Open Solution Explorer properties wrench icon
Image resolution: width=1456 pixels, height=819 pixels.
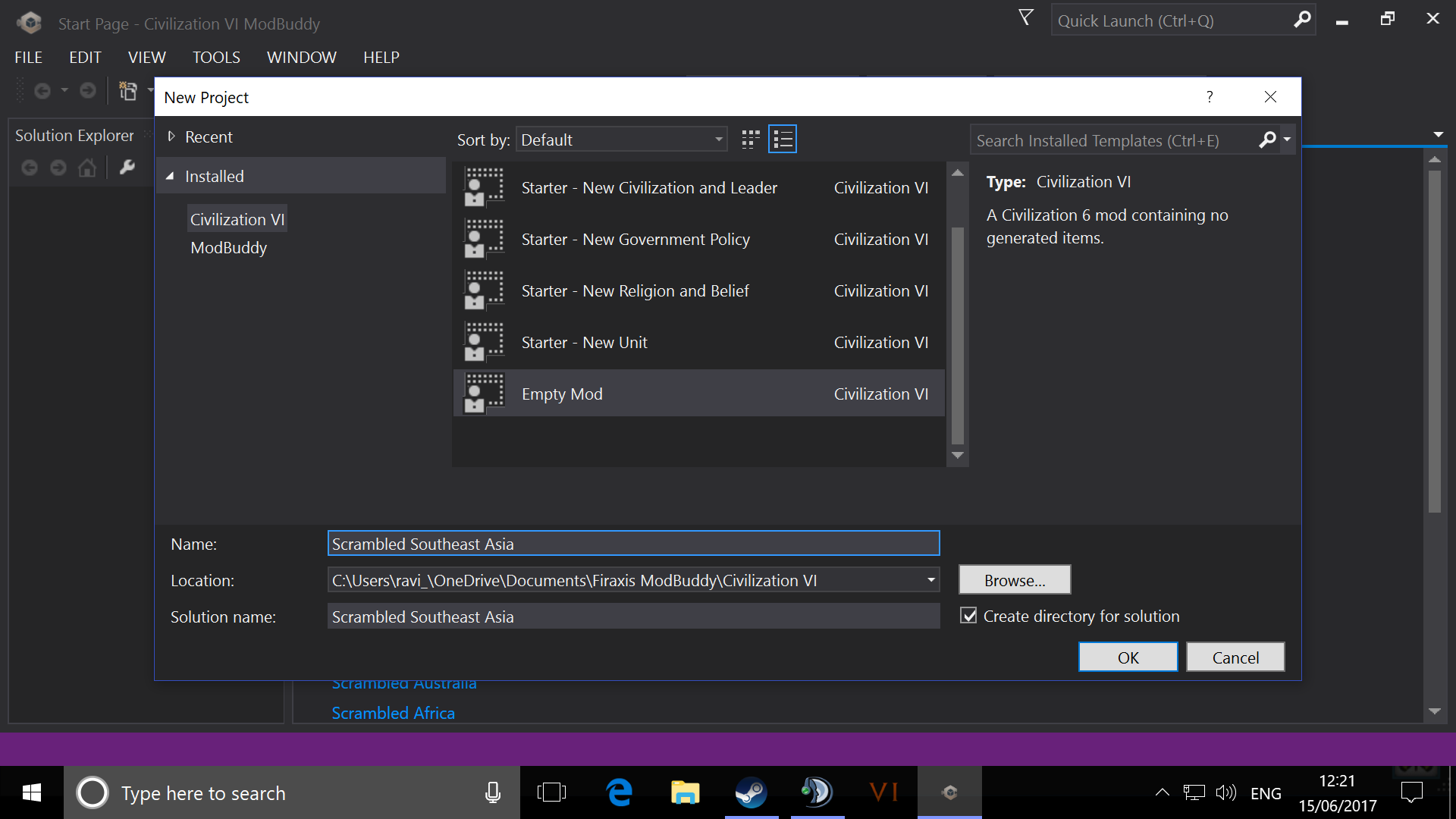point(127,168)
